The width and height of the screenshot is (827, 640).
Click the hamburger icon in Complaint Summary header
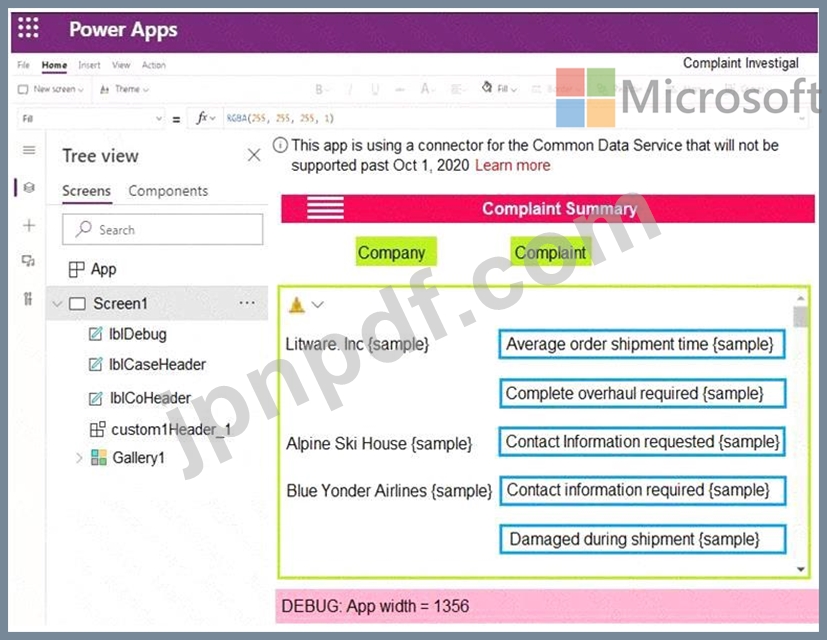coord(325,208)
